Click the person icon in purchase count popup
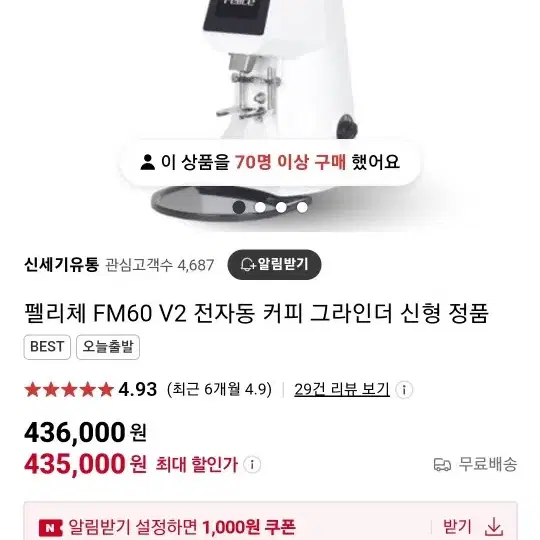The height and width of the screenshot is (540, 540). coord(148,162)
